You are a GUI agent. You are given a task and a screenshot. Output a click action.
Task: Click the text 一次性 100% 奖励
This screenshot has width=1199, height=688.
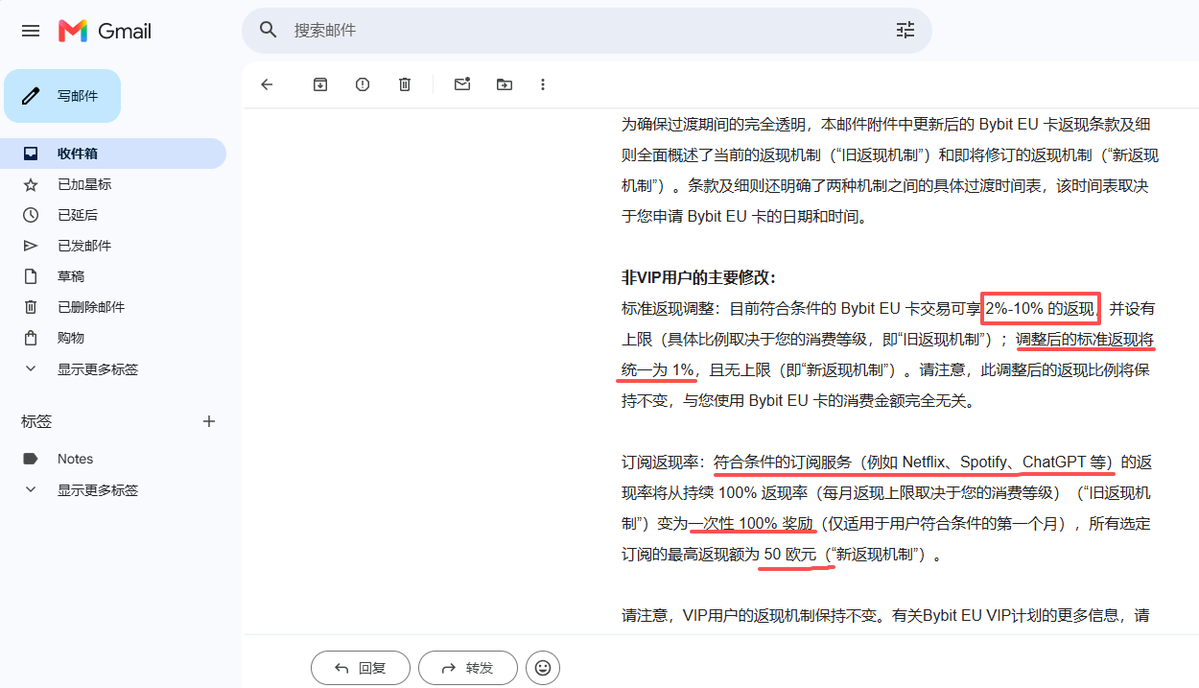point(751,524)
